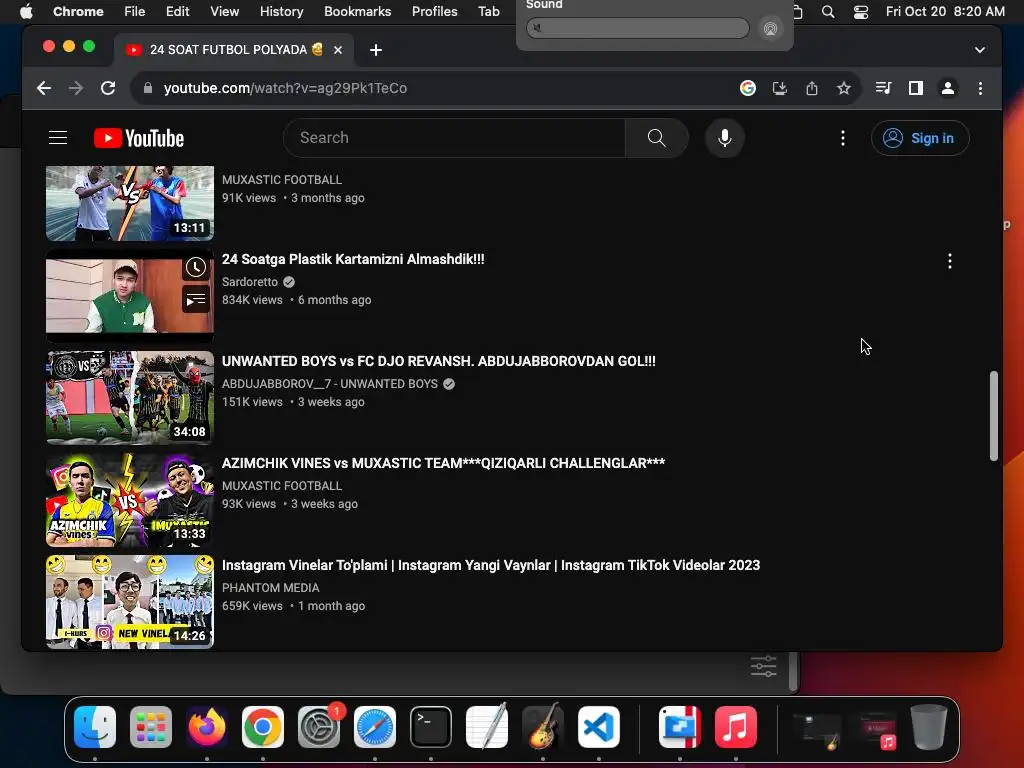Click the Sign in button
Screen dimensions: 1024x768
point(920,138)
